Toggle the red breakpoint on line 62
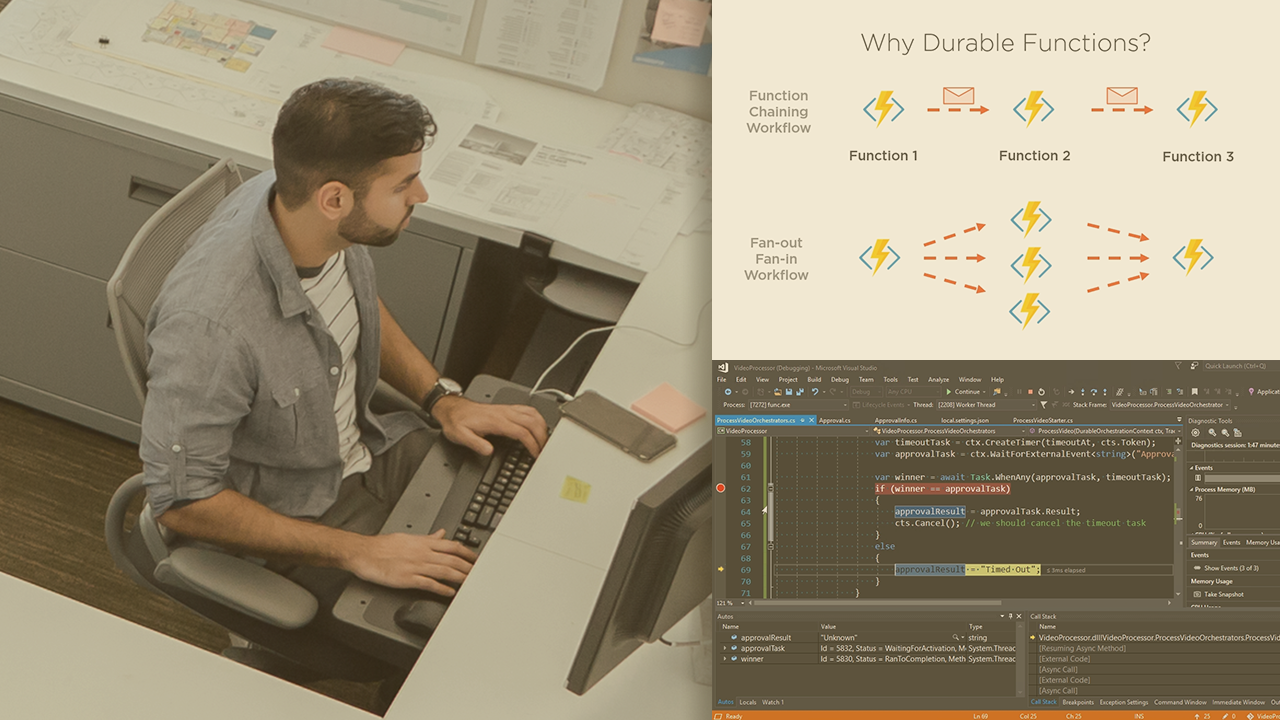Image resolution: width=1280 pixels, height=720 pixels. click(720, 488)
